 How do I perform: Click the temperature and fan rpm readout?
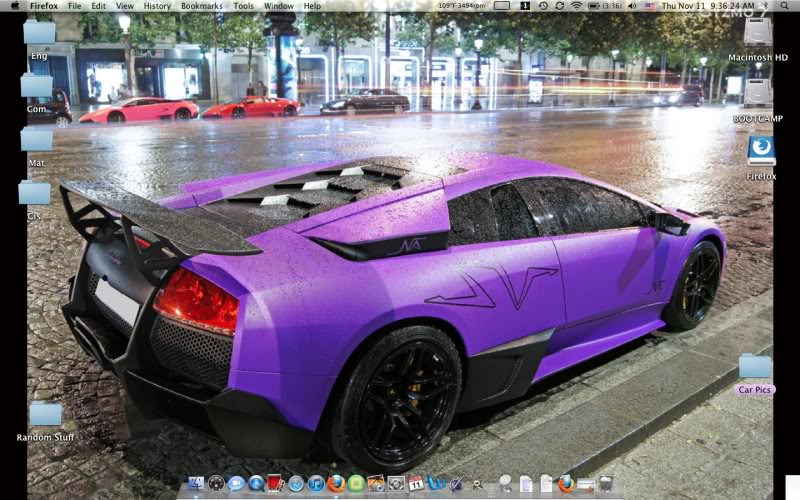coord(462,6)
